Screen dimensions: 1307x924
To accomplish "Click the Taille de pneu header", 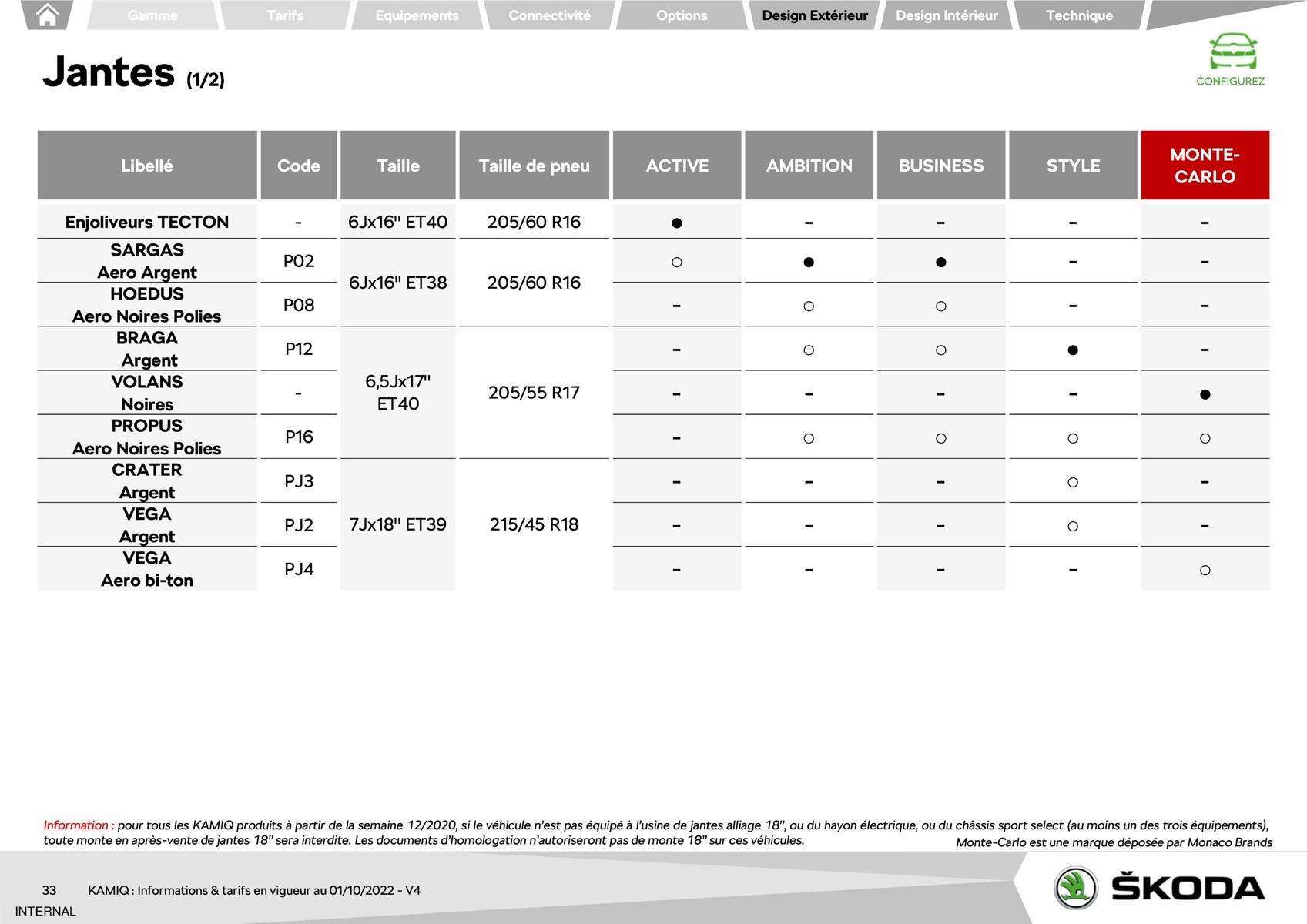I will [534, 166].
